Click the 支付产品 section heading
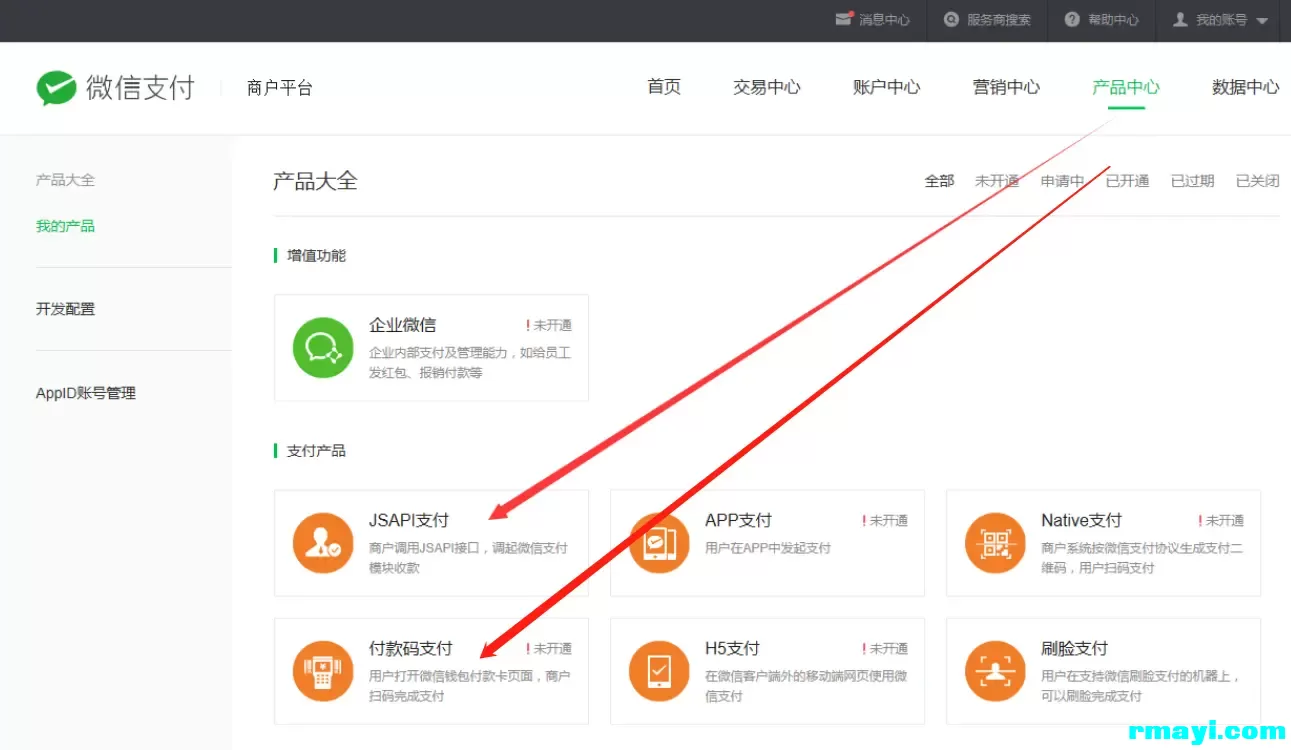 tap(316, 450)
